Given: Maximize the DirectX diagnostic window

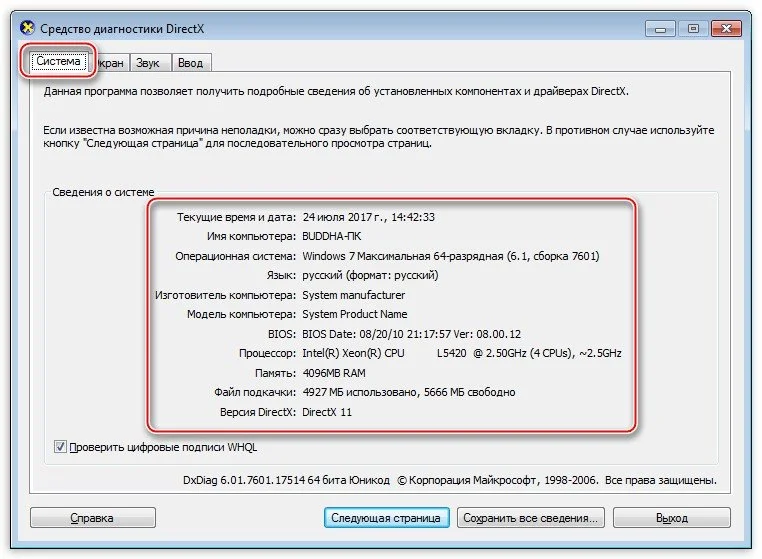Looking at the screenshot, I should tap(693, 29).
